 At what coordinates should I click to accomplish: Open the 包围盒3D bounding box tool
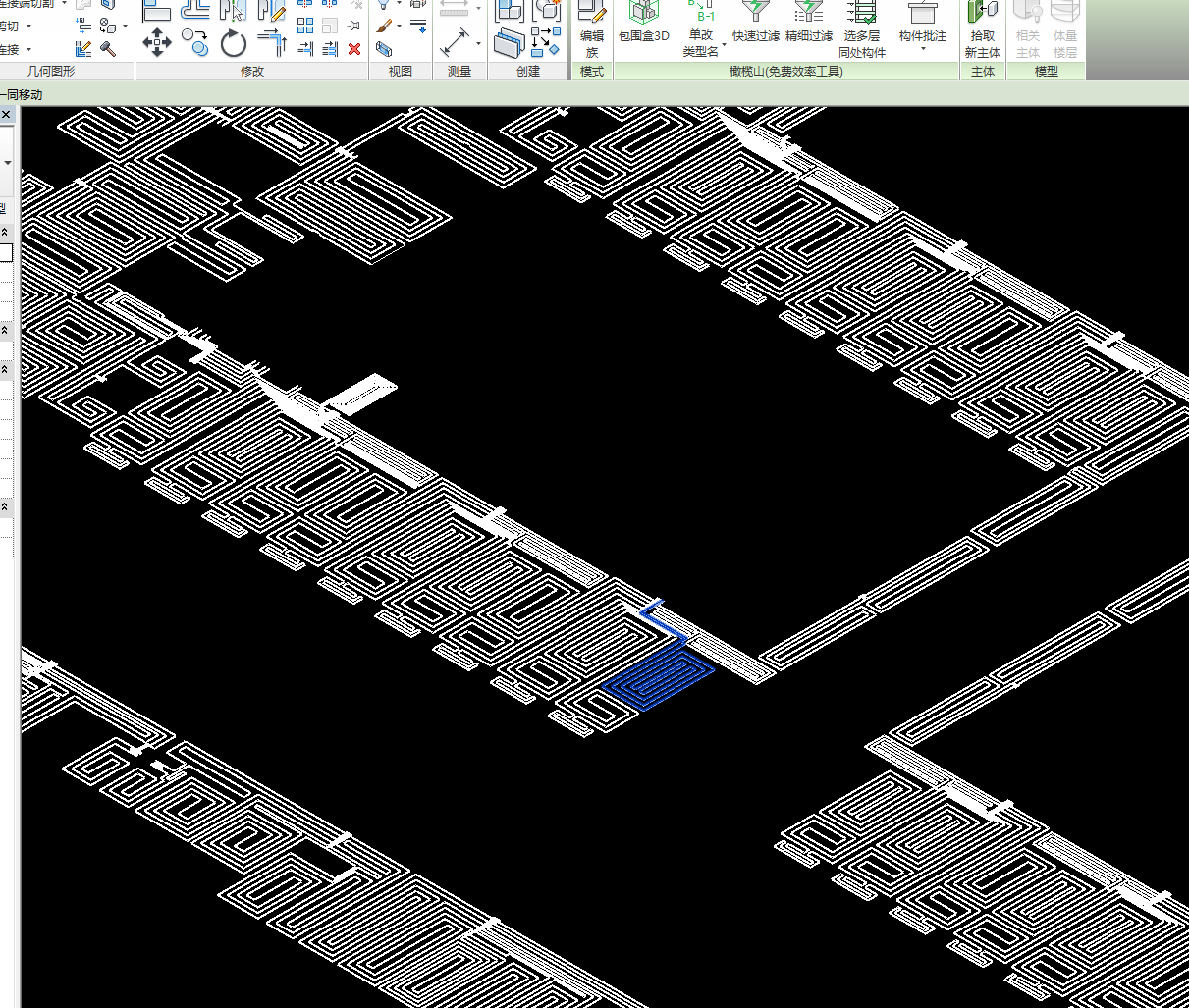click(644, 24)
